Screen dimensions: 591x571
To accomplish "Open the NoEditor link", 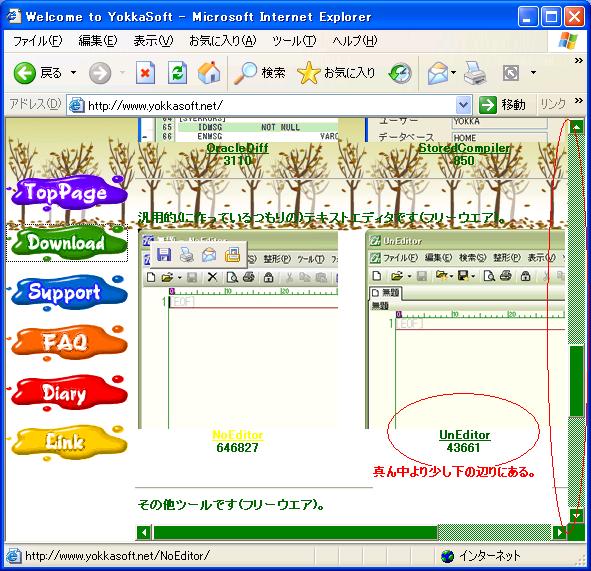I will (237, 435).
